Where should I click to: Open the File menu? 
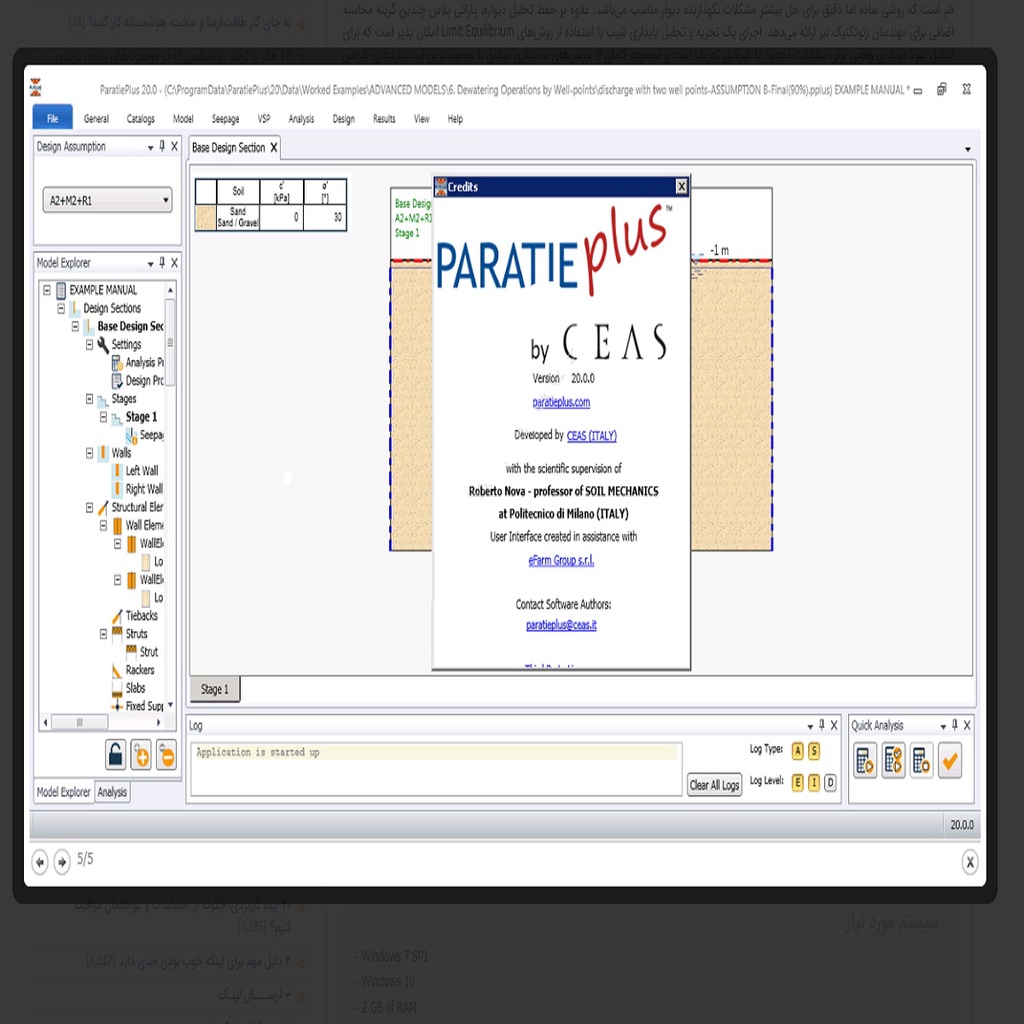(53, 118)
